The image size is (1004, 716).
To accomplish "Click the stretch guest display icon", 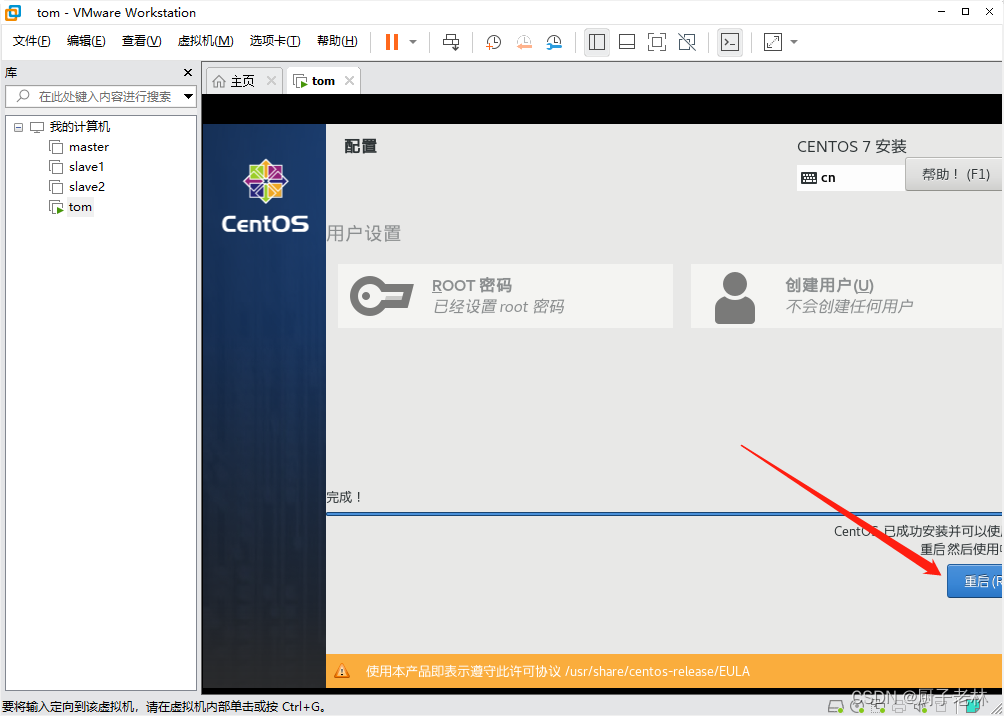I will [x=773, y=42].
